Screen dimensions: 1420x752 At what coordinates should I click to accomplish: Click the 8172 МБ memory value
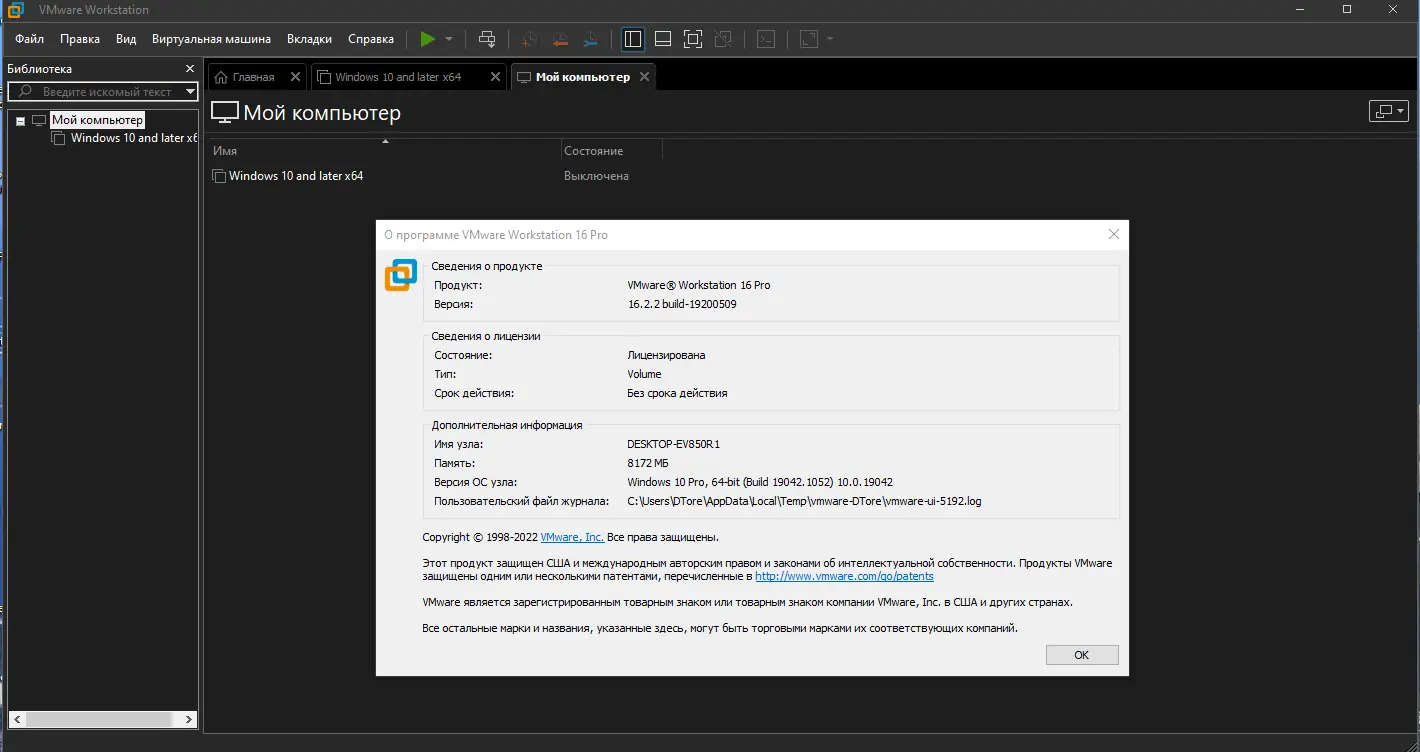pos(648,463)
